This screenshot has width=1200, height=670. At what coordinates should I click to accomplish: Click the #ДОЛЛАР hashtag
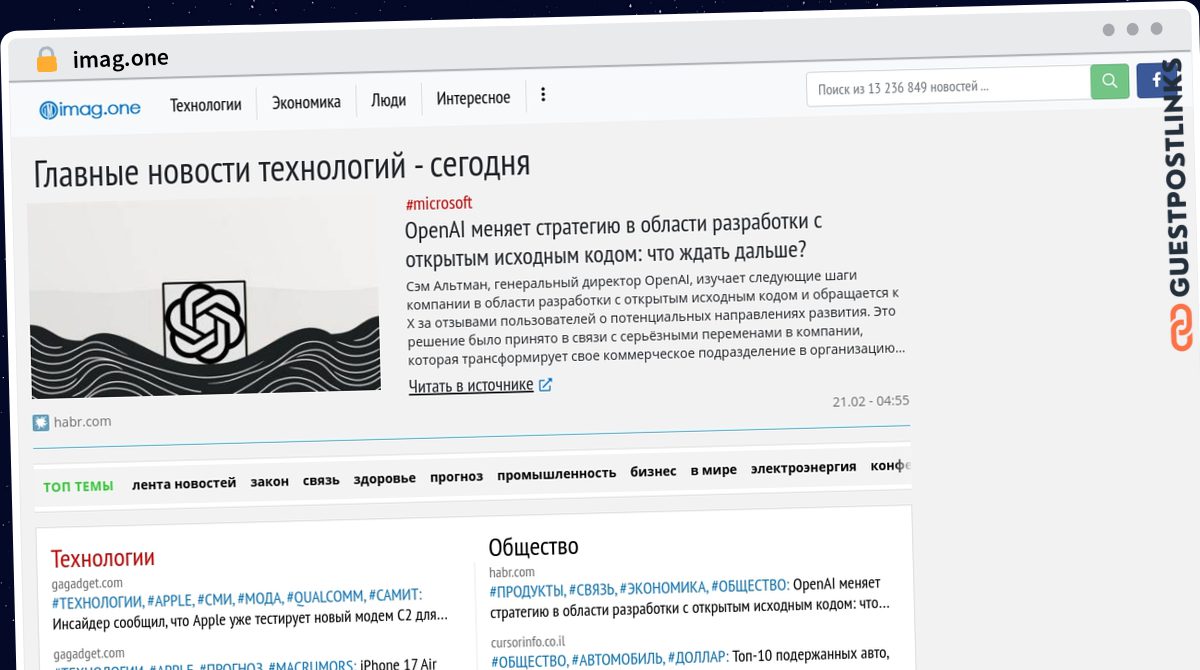[699, 655]
